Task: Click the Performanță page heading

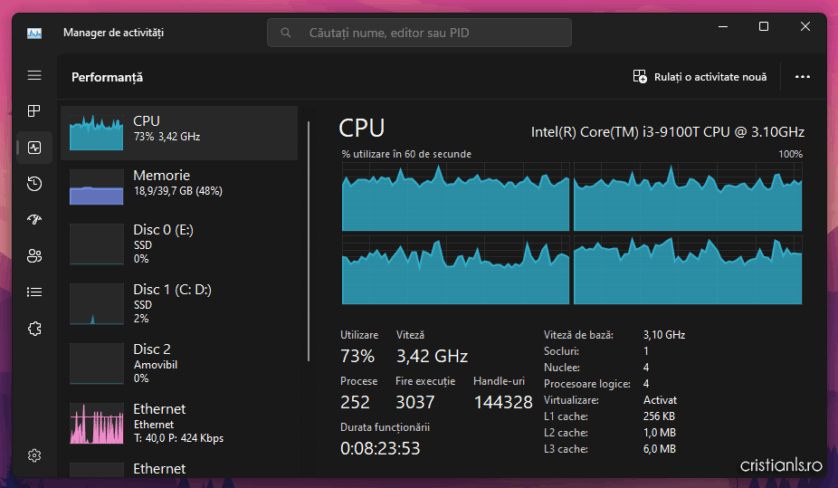Action: tap(107, 78)
